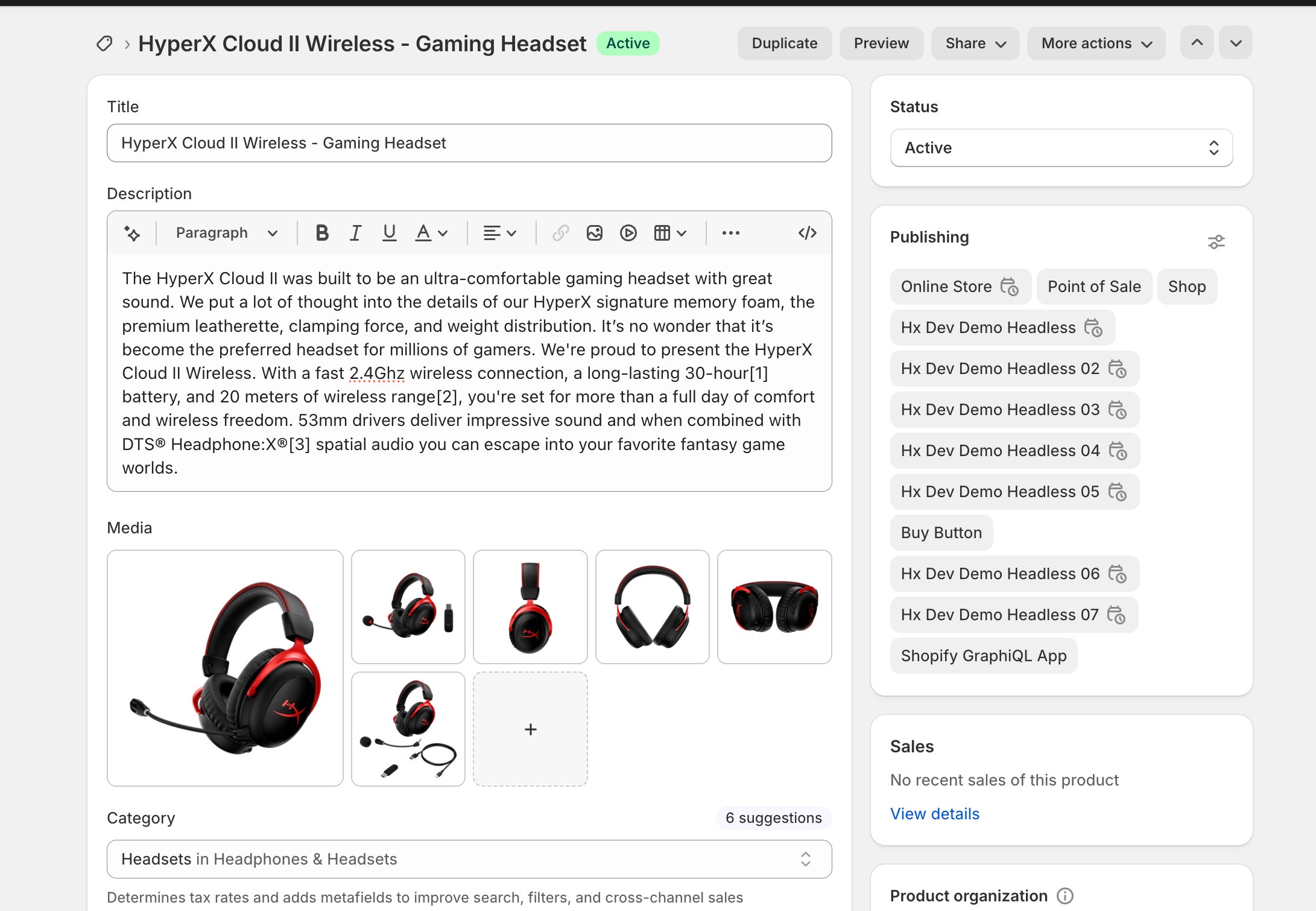This screenshot has width=1316, height=911.
Task: Change Status using the Active dropdown
Action: (1060, 148)
